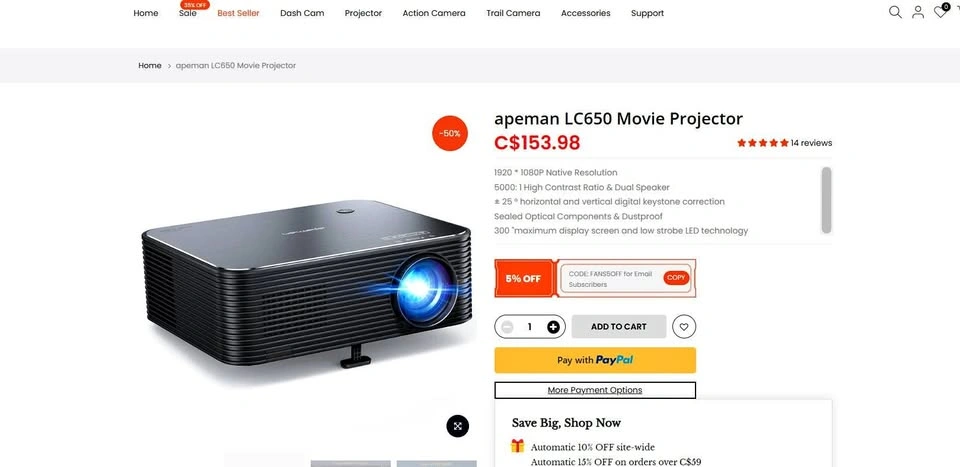960x467 pixels.
Task: Open More Payment Options
Action: pyautogui.click(x=595, y=390)
